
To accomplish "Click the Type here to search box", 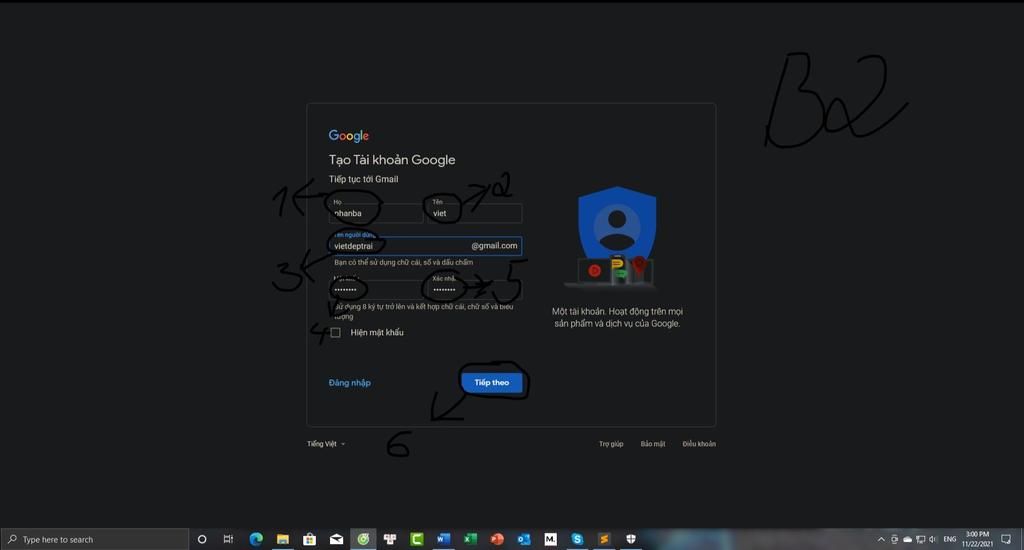I will point(95,539).
